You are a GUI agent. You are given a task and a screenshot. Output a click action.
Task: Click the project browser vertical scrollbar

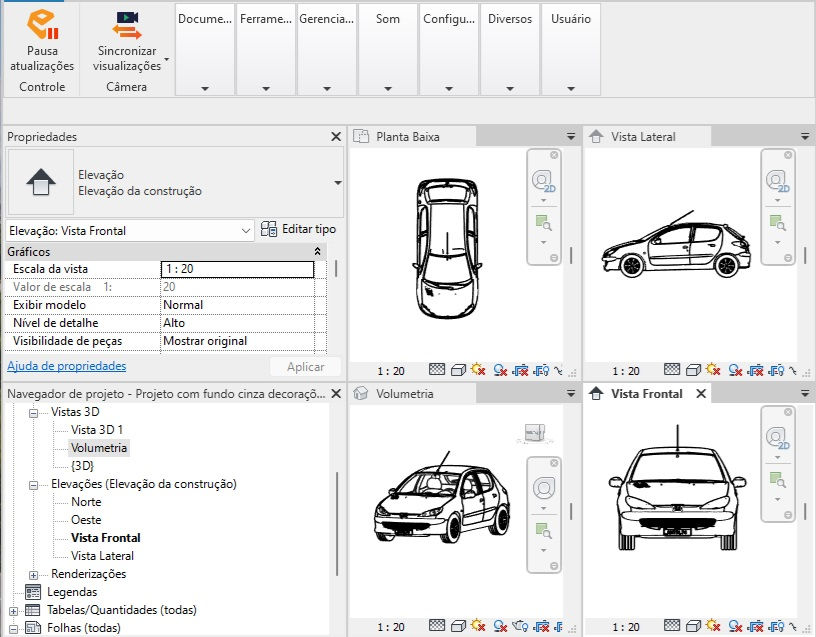coord(337,523)
